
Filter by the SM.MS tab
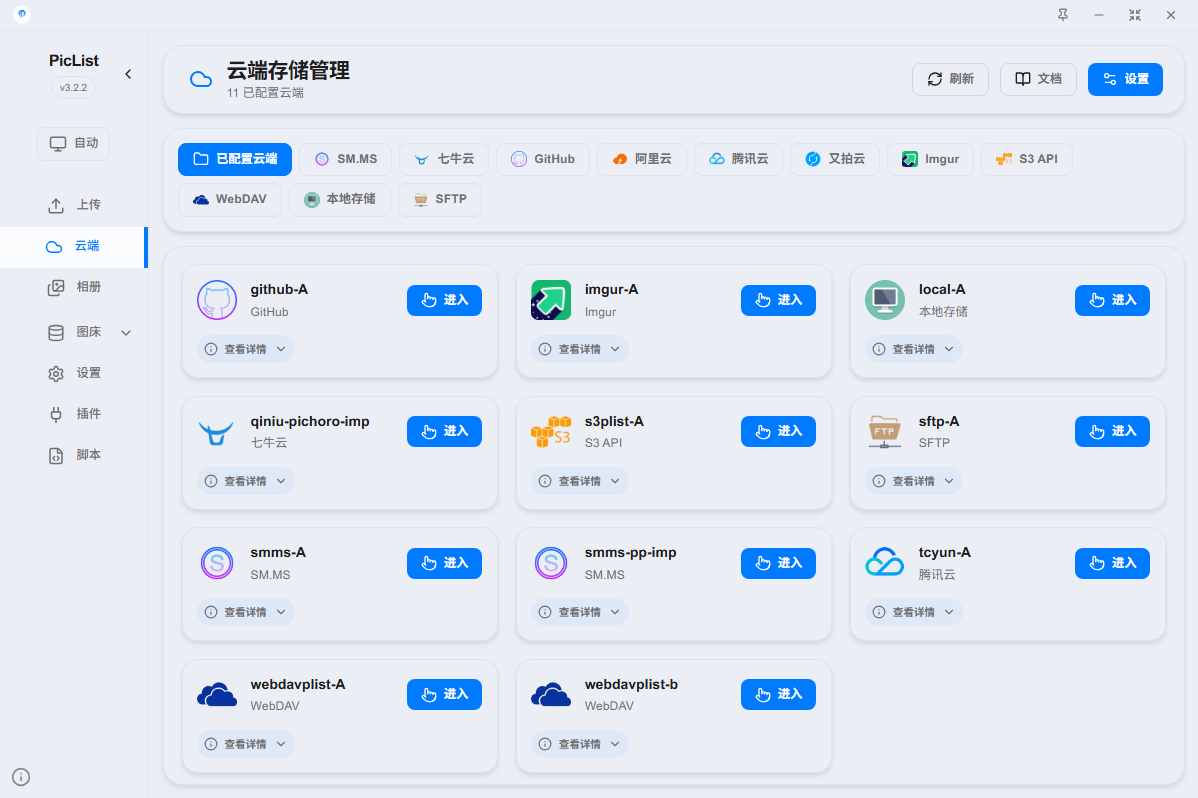click(345, 159)
